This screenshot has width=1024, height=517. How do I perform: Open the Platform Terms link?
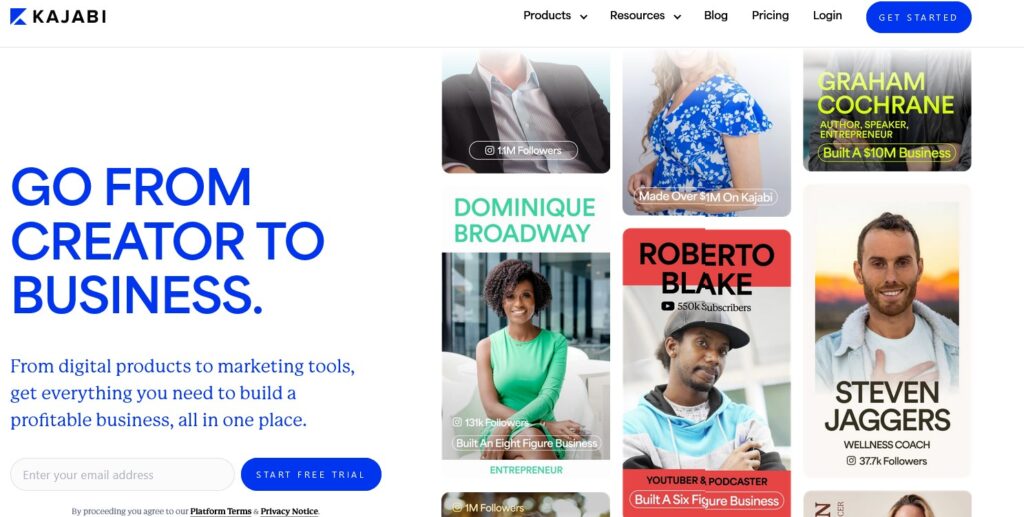(221, 511)
